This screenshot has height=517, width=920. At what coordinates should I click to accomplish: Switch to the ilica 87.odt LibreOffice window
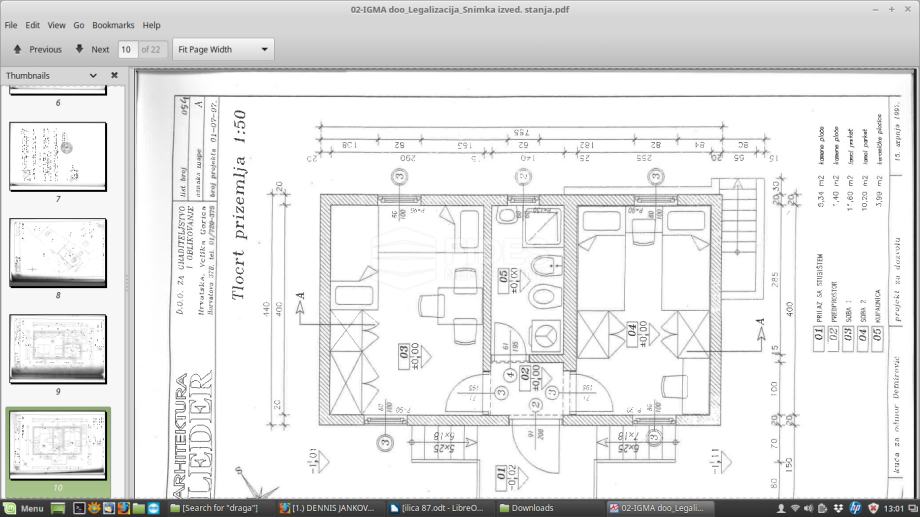[x=437, y=508]
